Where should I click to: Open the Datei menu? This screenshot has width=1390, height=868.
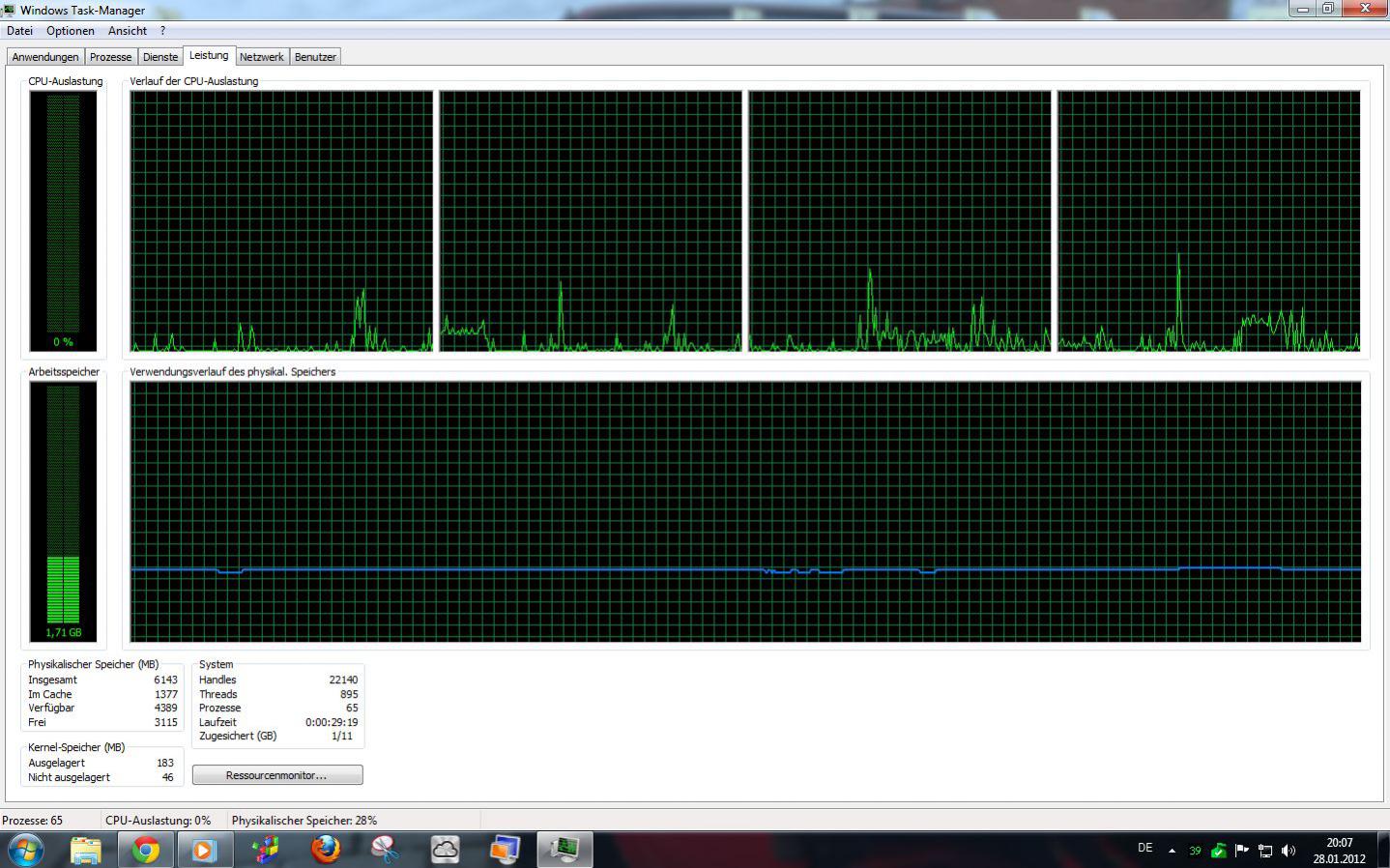pos(19,31)
